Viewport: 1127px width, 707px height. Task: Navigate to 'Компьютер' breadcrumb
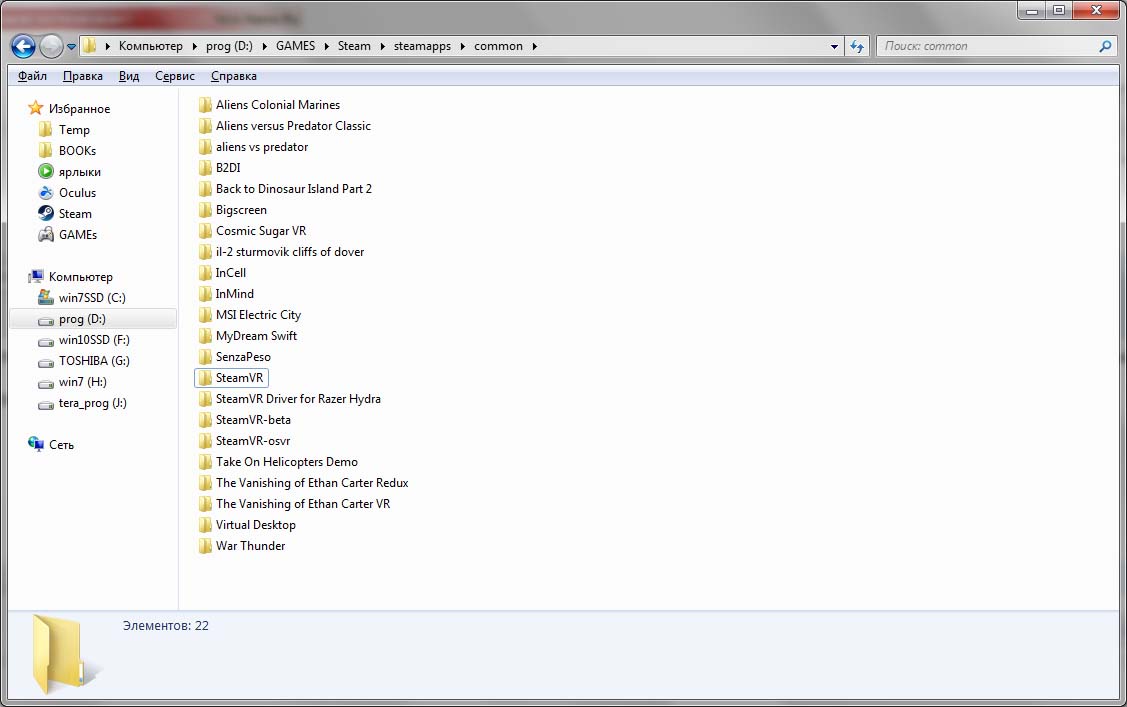[x=151, y=46]
